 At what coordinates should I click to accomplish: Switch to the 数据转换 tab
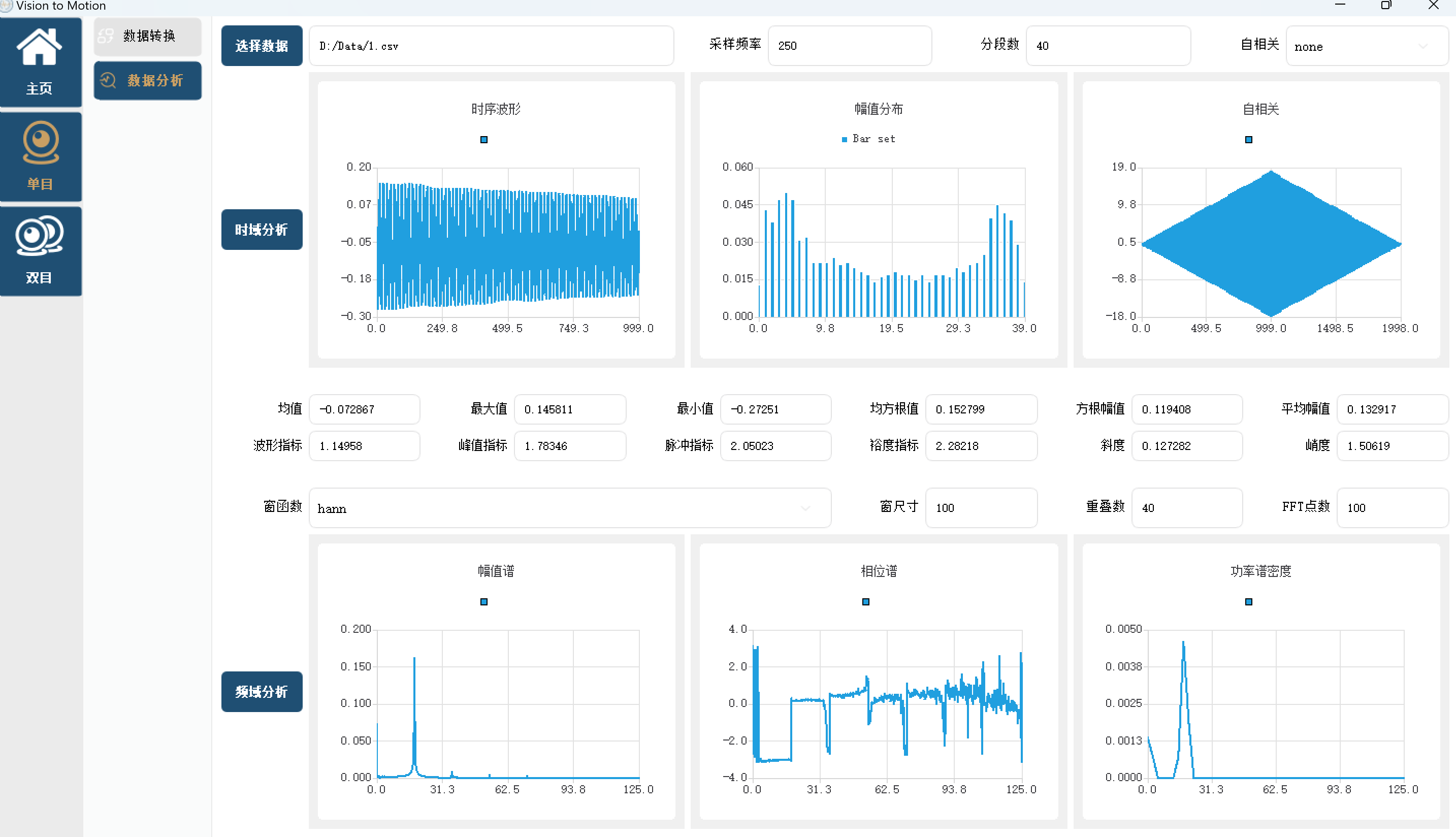tap(148, 36)
